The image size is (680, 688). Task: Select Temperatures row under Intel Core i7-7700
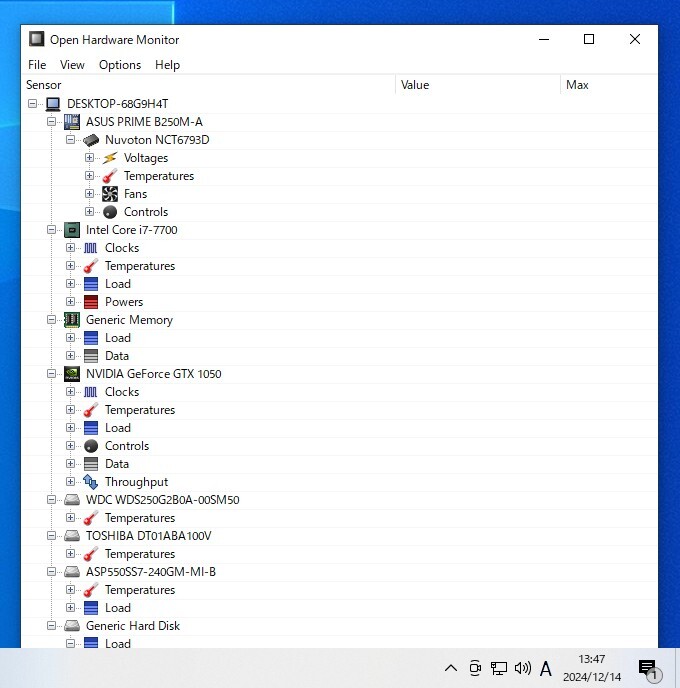(x=340, y=266)
